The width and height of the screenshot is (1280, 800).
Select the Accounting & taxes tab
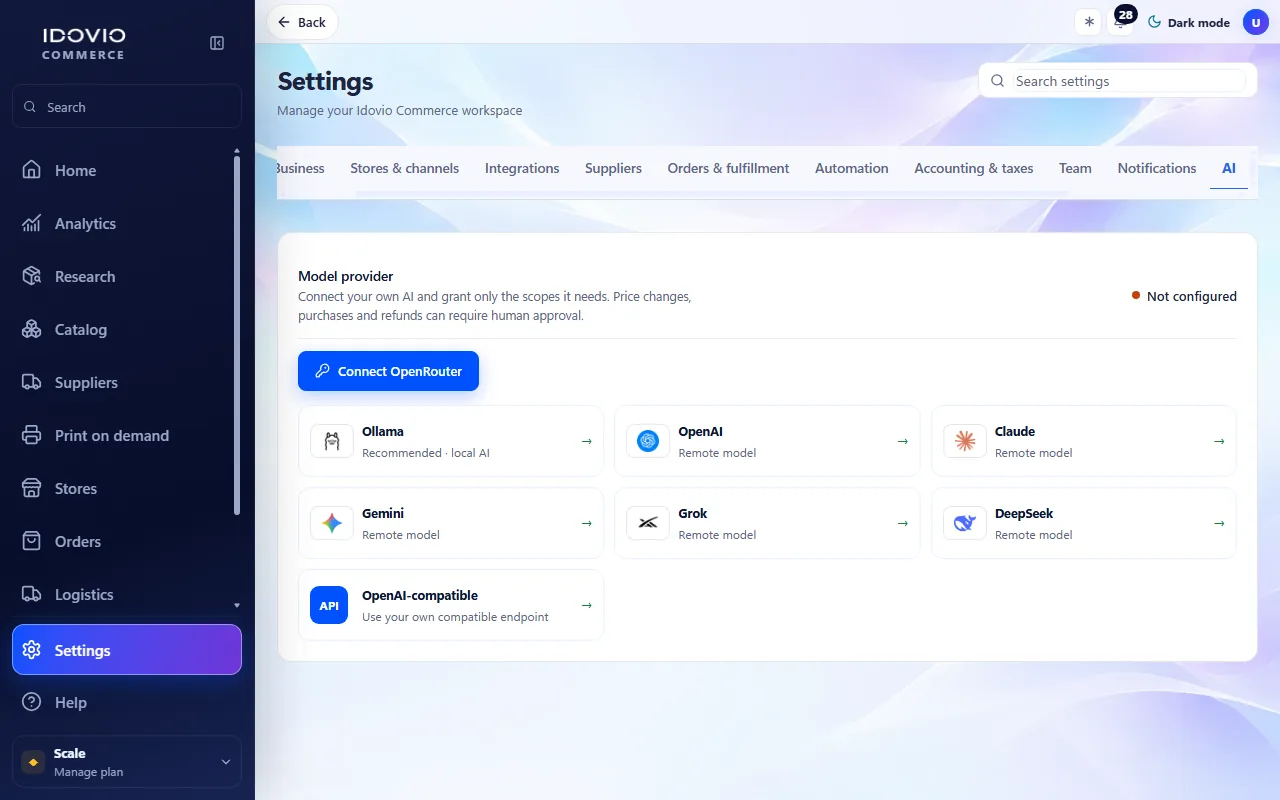pos(974,168)
